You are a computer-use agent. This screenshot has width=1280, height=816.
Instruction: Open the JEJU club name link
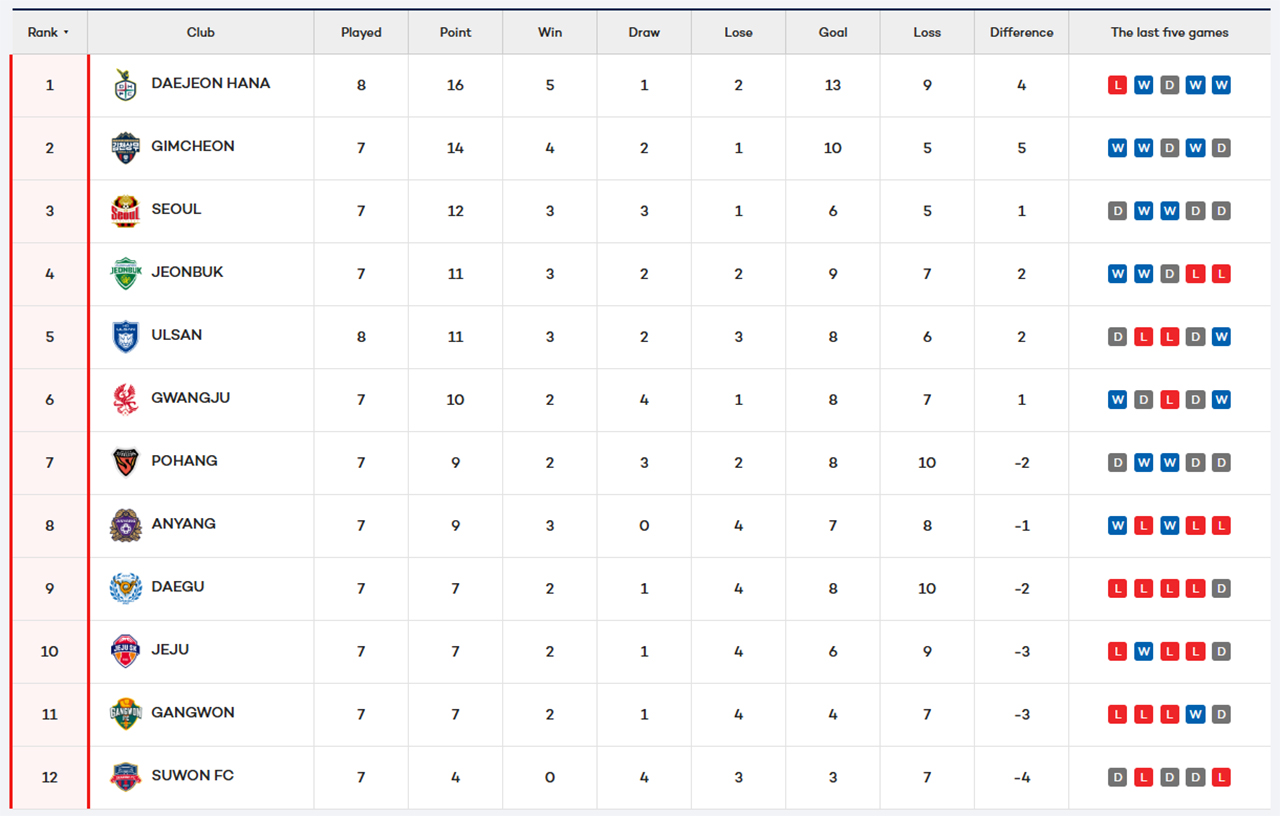point(170,650)
